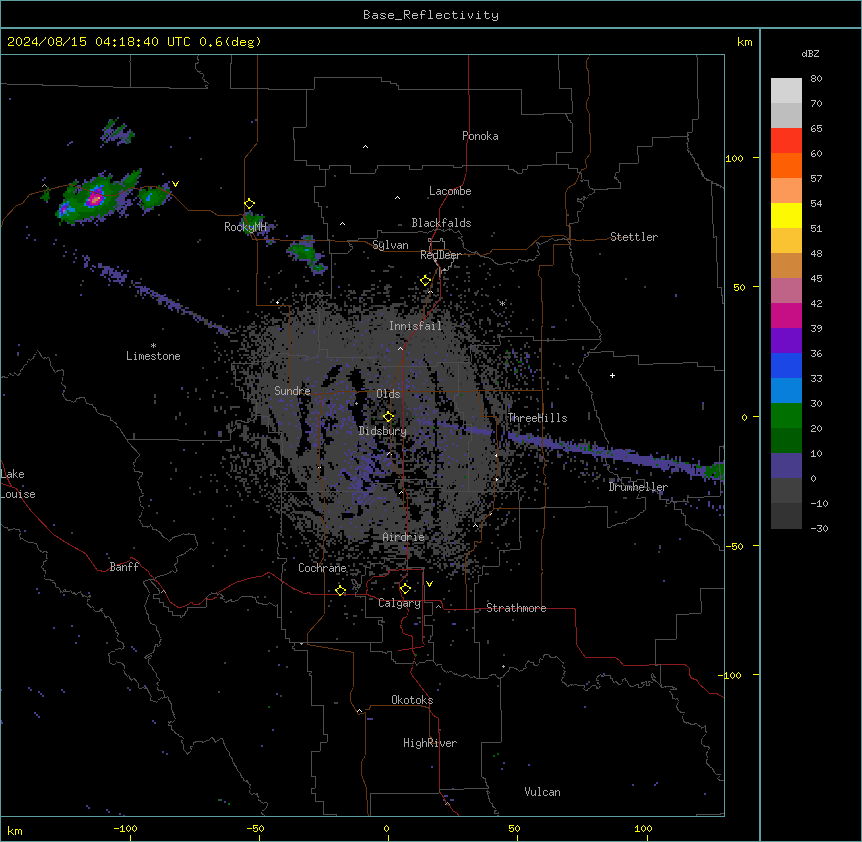Click the yellow marker between Olds and Didsbury

click(x=389, y=417)
